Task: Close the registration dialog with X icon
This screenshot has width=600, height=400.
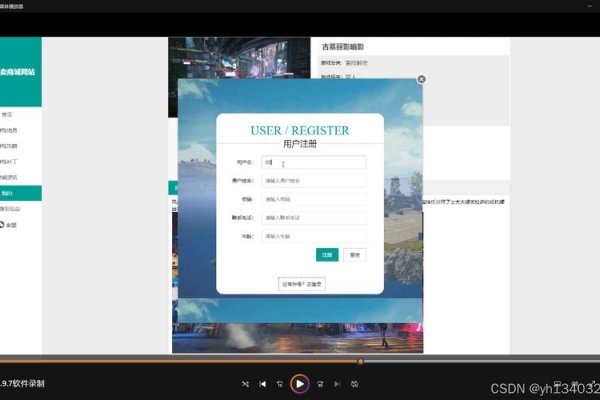Action: coord(421,79)
